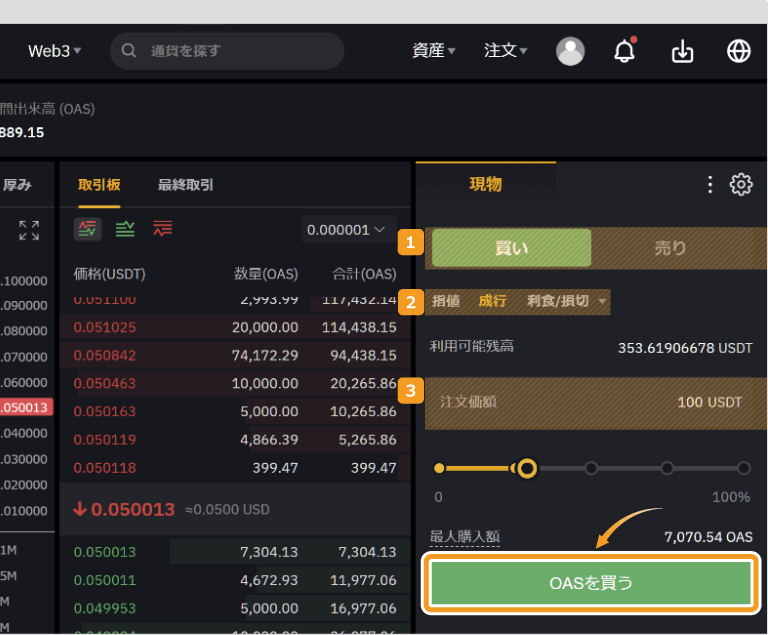The image size is (768, 635).
Task: Open the Web3 dropdown menu
Action: 54,51
